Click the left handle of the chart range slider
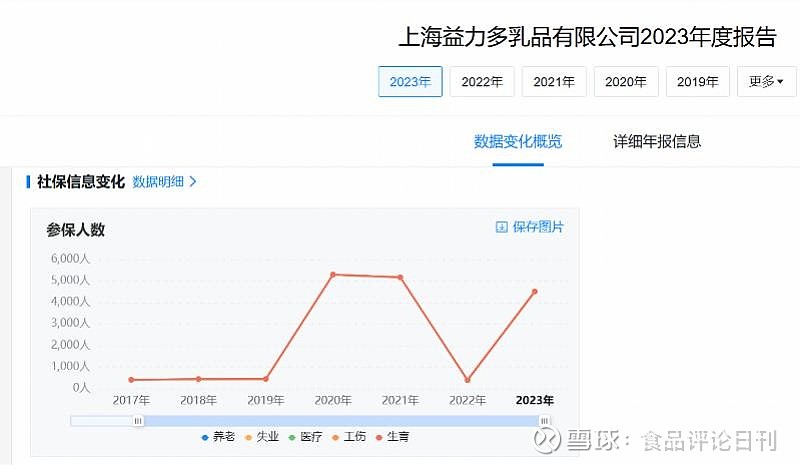800x465 pixels. [x=138, y=421]
